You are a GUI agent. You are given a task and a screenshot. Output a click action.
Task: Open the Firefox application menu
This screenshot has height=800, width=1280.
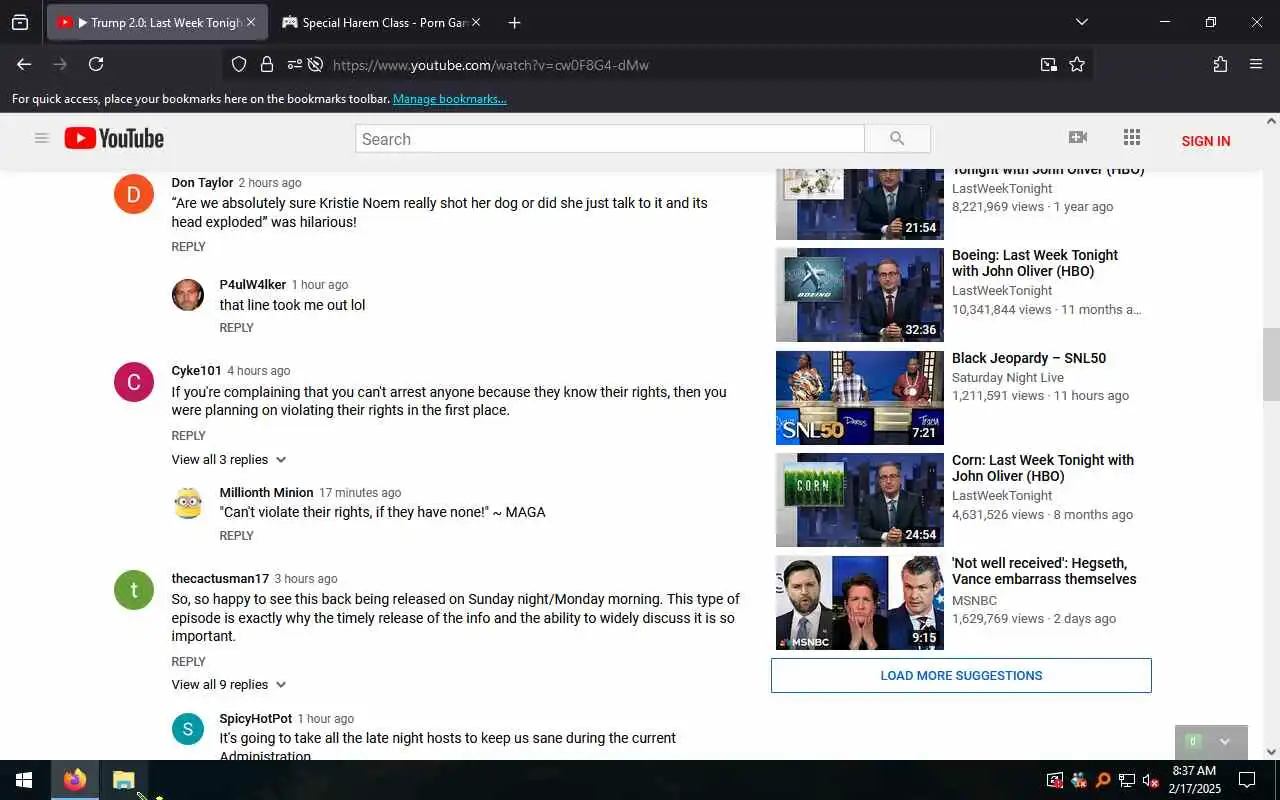point(1256,64)
